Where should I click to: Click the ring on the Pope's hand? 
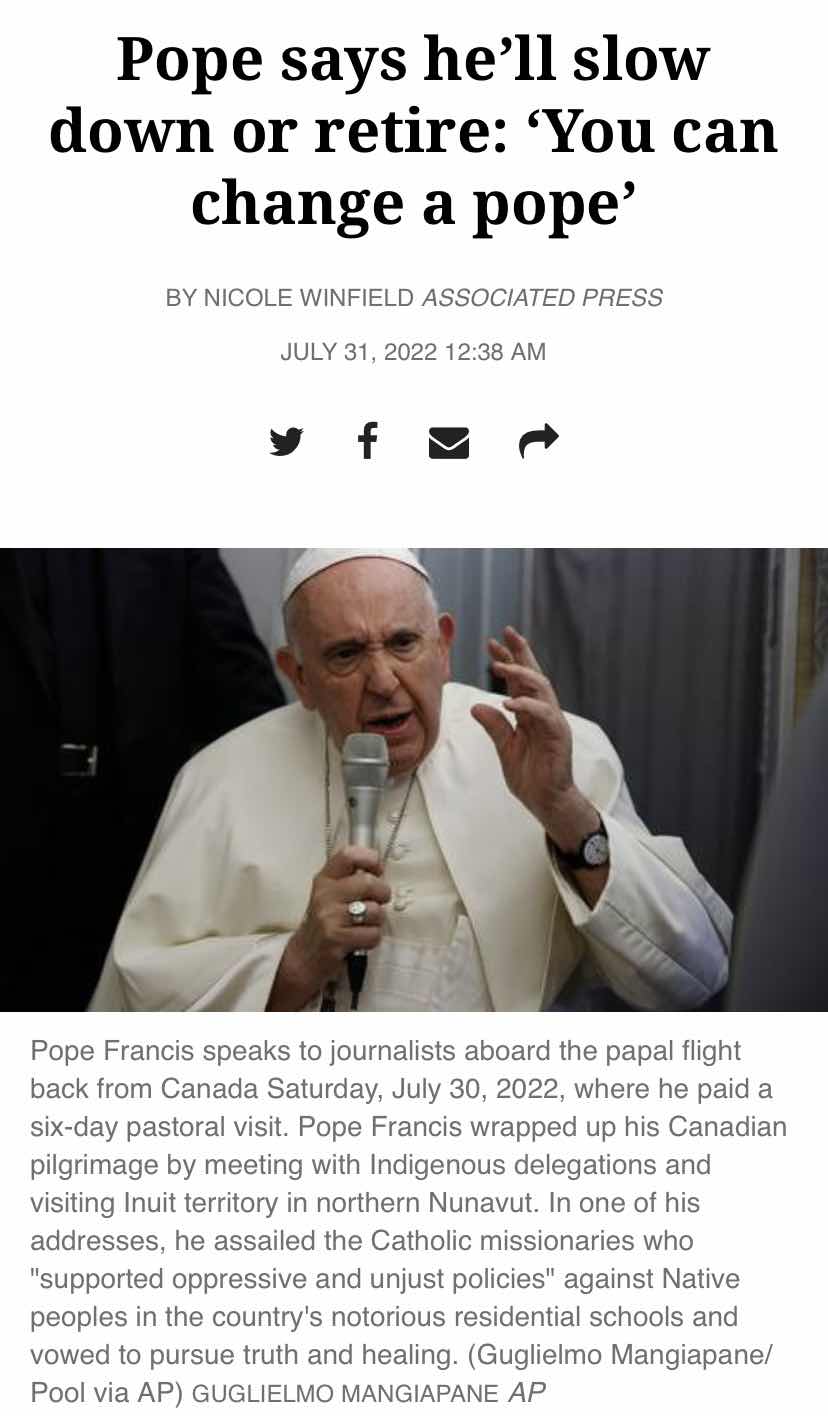[357, 911]
